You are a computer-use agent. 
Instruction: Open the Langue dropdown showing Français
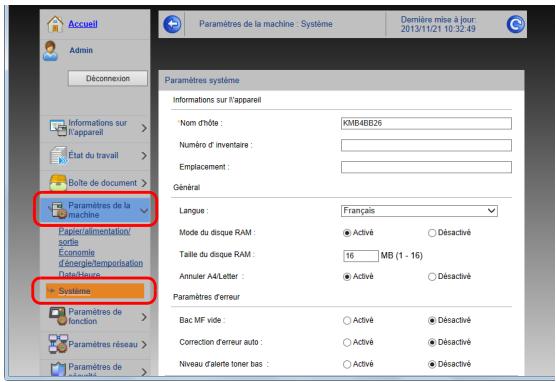coord(419,211)
